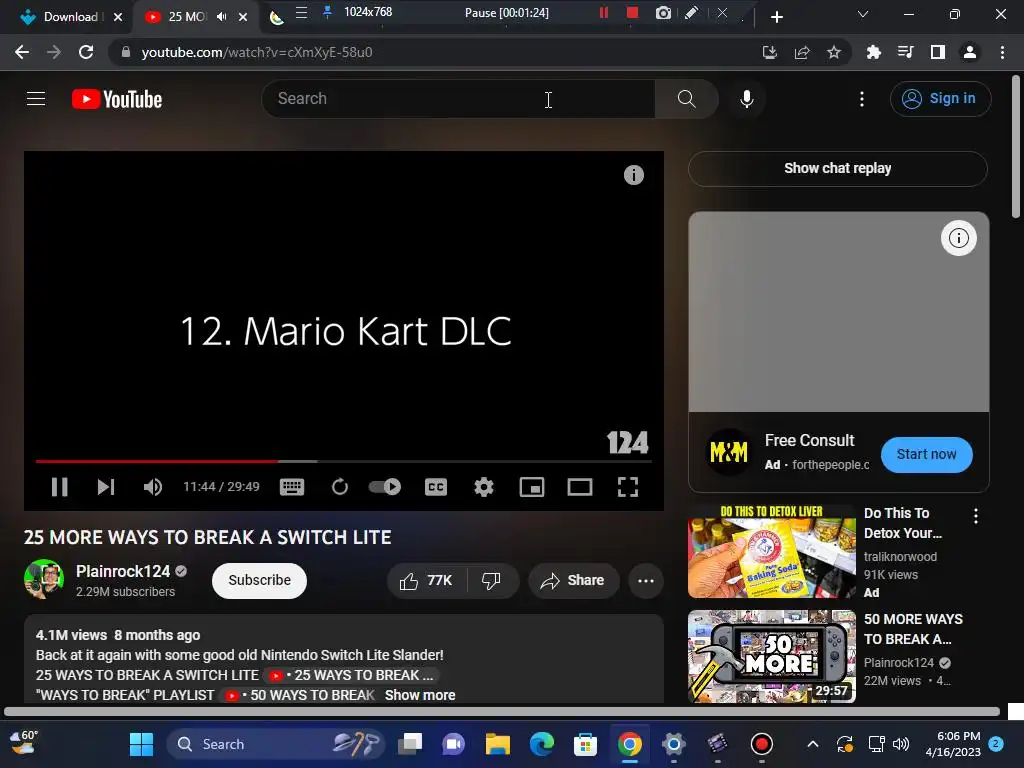
Task: Open File Explorer from taskbar
Action: pyautogui.click(x=498, y=744)
